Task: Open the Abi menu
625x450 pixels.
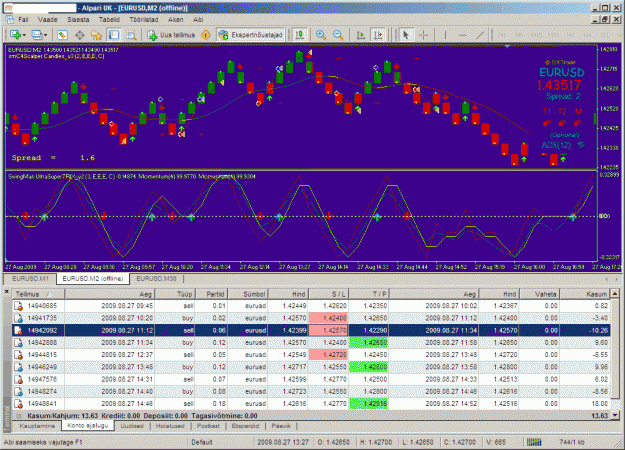Action: tap(198, 19)
